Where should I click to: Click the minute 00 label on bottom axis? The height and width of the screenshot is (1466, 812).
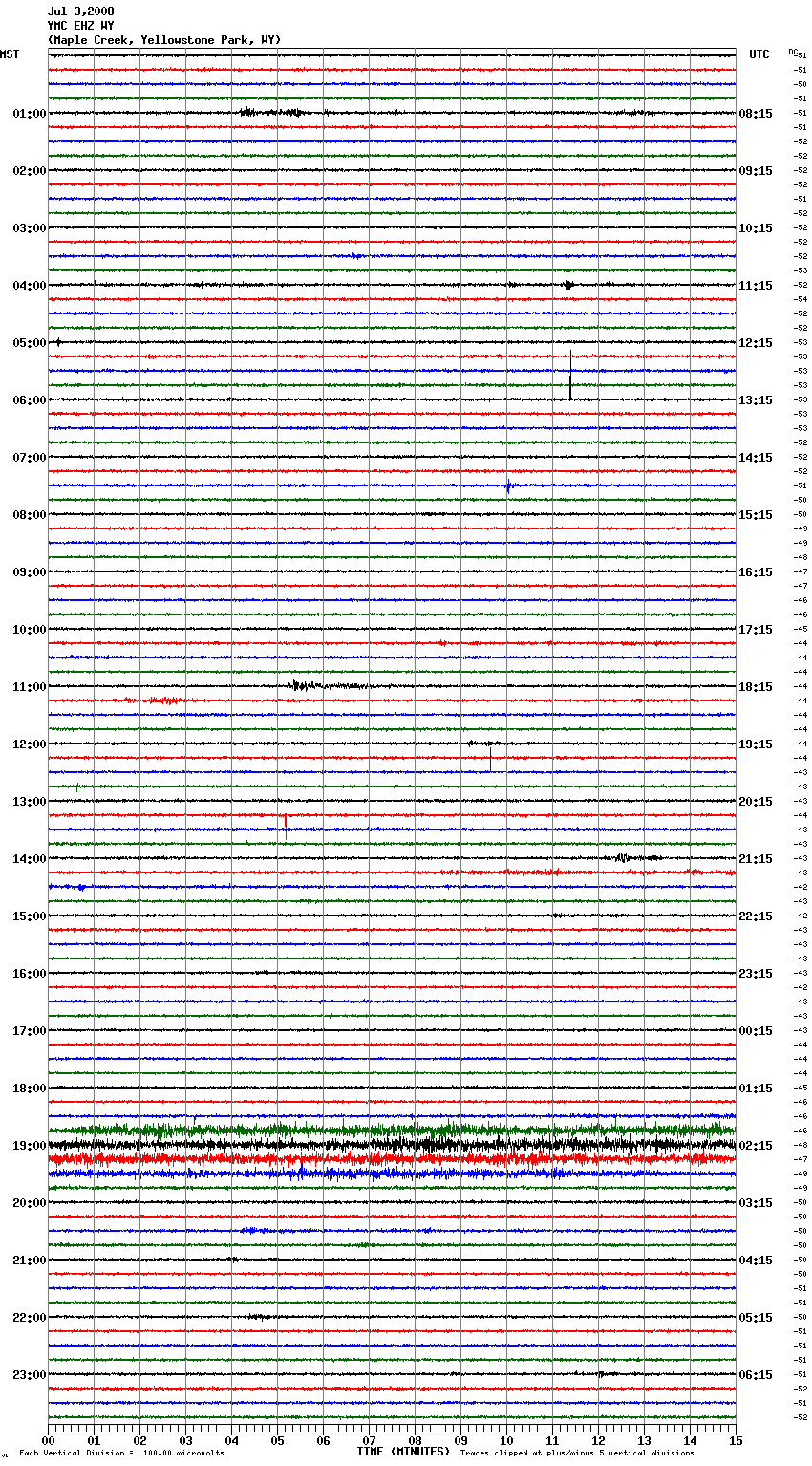(x=48, y=1440)
